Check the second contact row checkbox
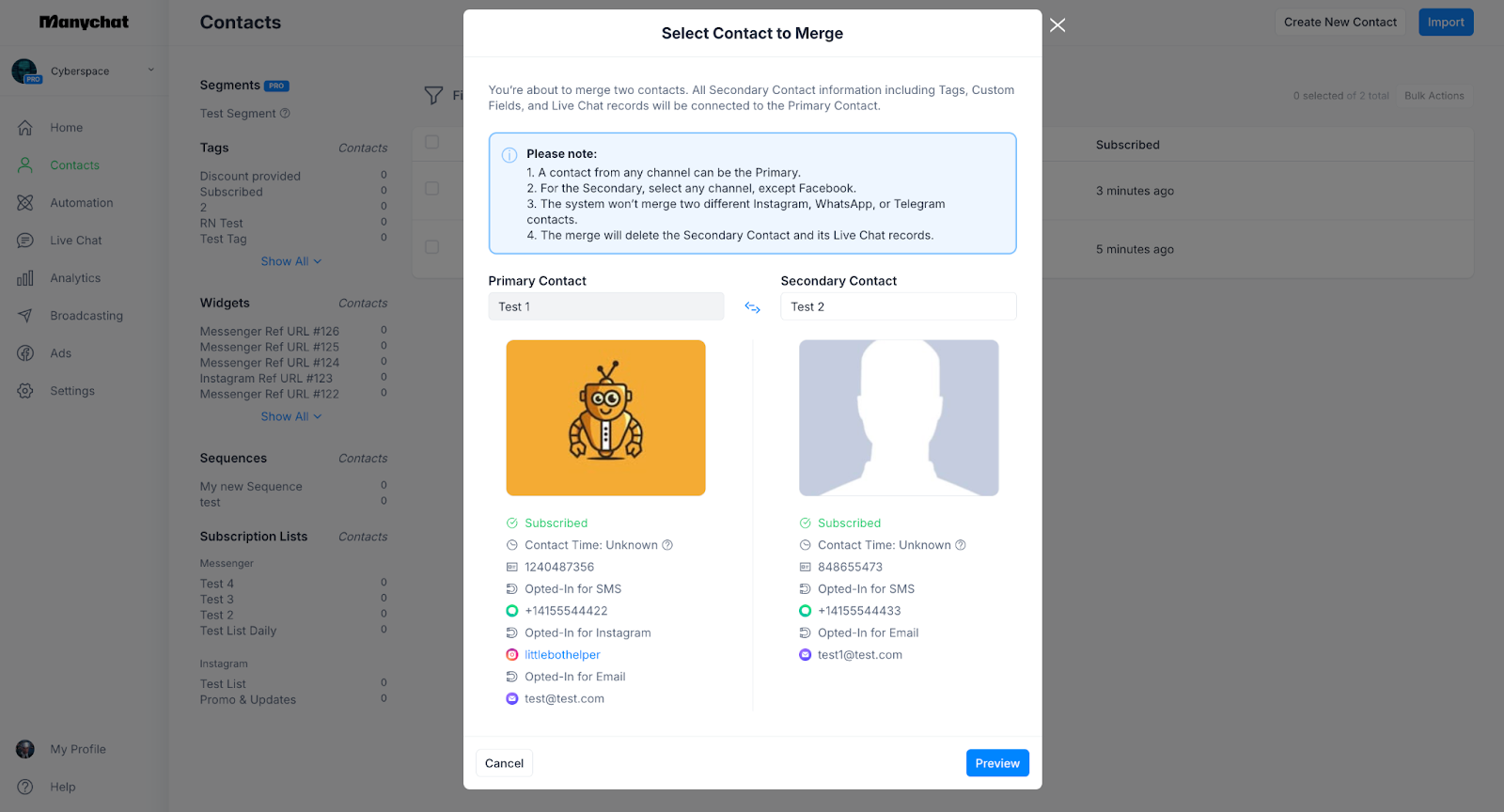Image resolution: width=1504 pixels, height=812 pixels. pyautogui.click(x=432, y=247)
